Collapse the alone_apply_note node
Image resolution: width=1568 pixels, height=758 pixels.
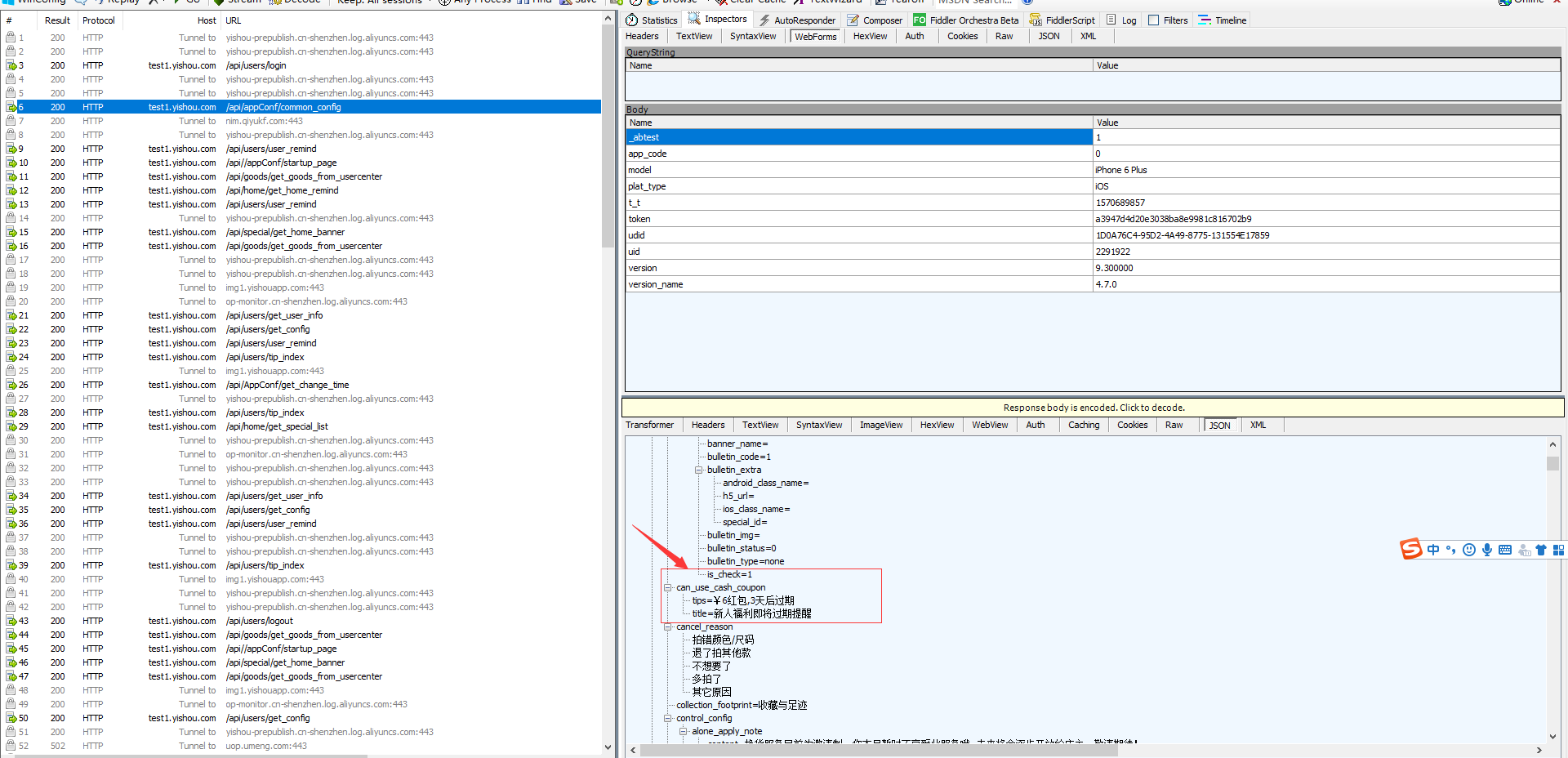684,731
